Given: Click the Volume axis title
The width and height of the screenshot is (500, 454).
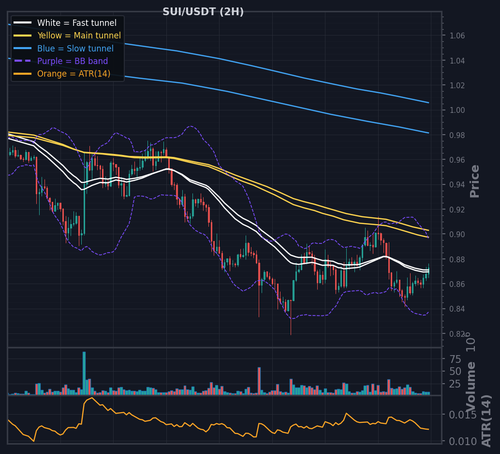Looking at the screenshot, I should pos(470,387).
